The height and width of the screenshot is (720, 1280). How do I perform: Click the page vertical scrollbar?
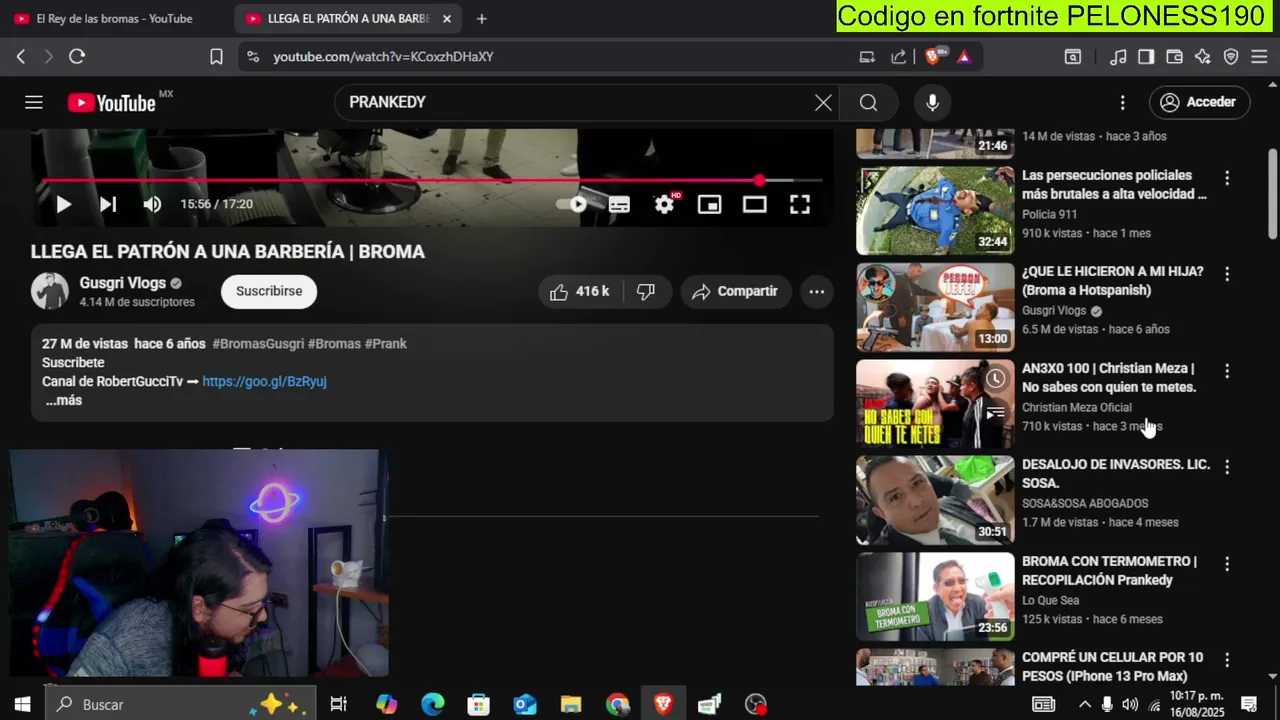(1272, 195)
